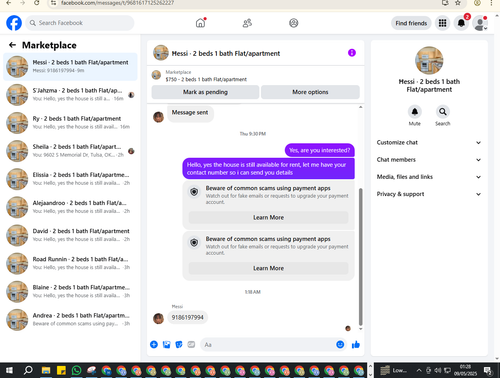The width and height of the screenshot is (500, 378).
Task: Open the David conversation
Action: (x=70, y=235)
